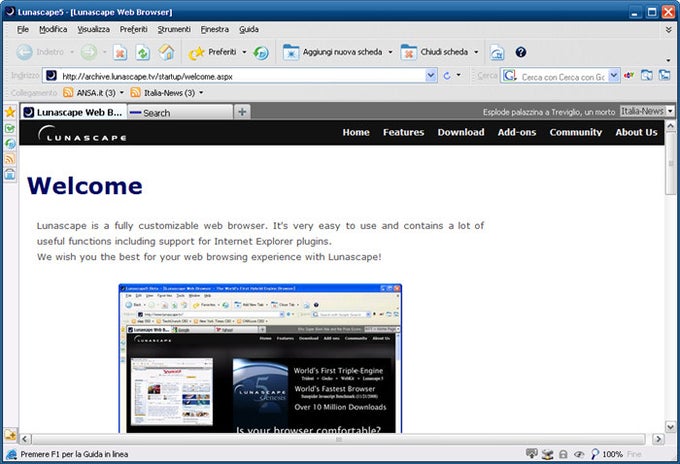Viewport: 680px width, 464px height.
Task: Click the status bar lock icon
Action: coord(563,454)
